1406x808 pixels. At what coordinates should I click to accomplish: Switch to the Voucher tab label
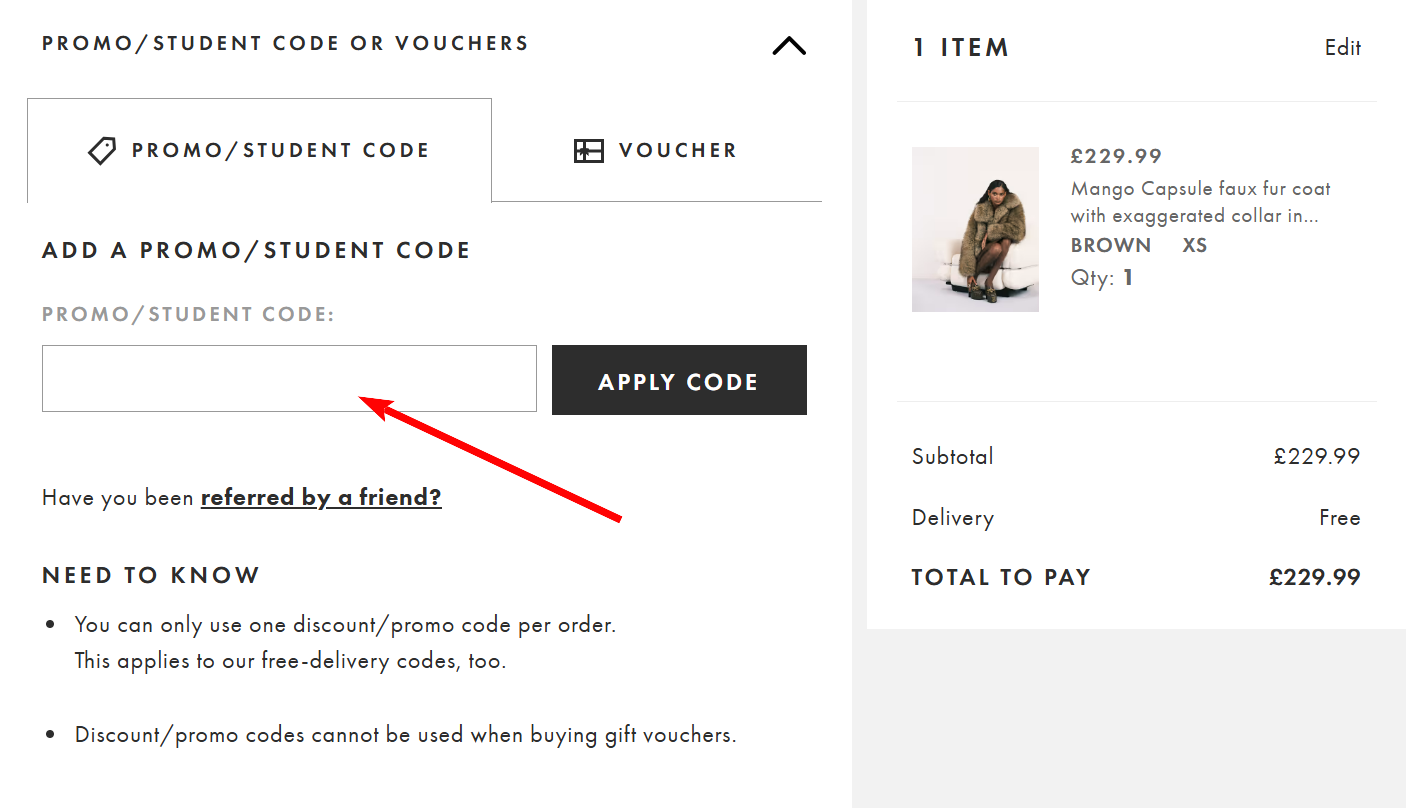[x=677, y=151]
